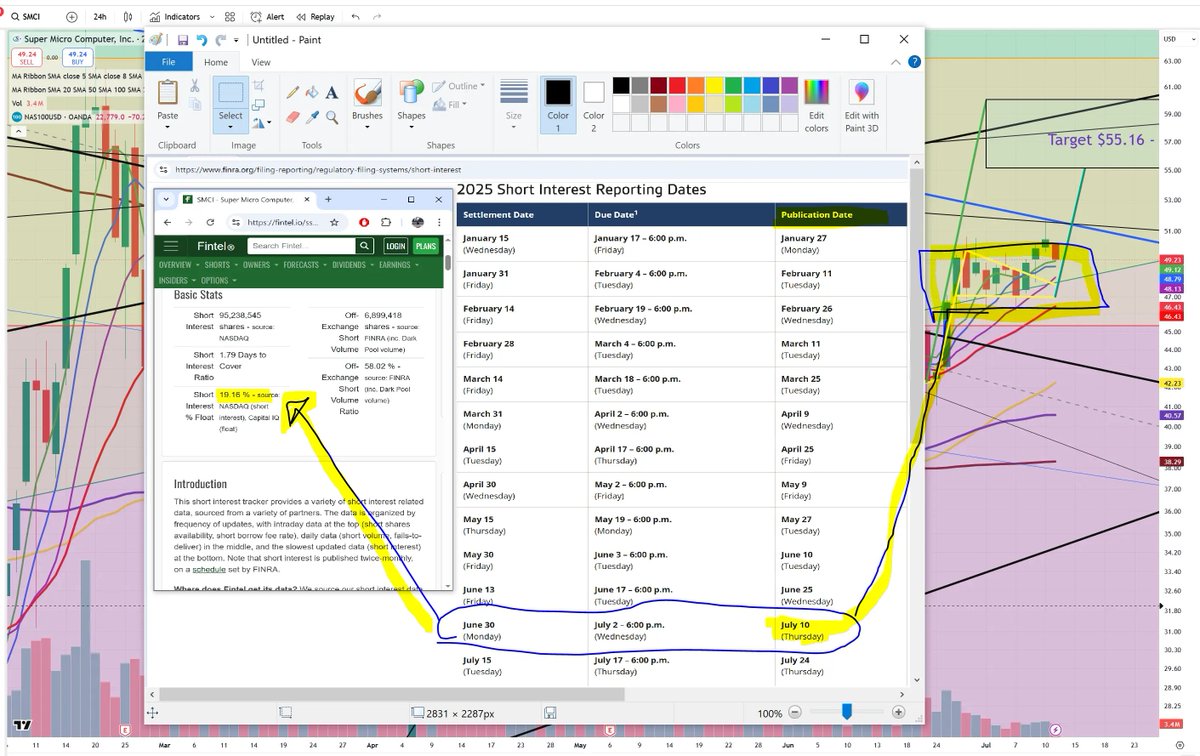Screen dimensions: 1200x756
Task: Open the shape Outline dropdown
Action: pos(459,87)
